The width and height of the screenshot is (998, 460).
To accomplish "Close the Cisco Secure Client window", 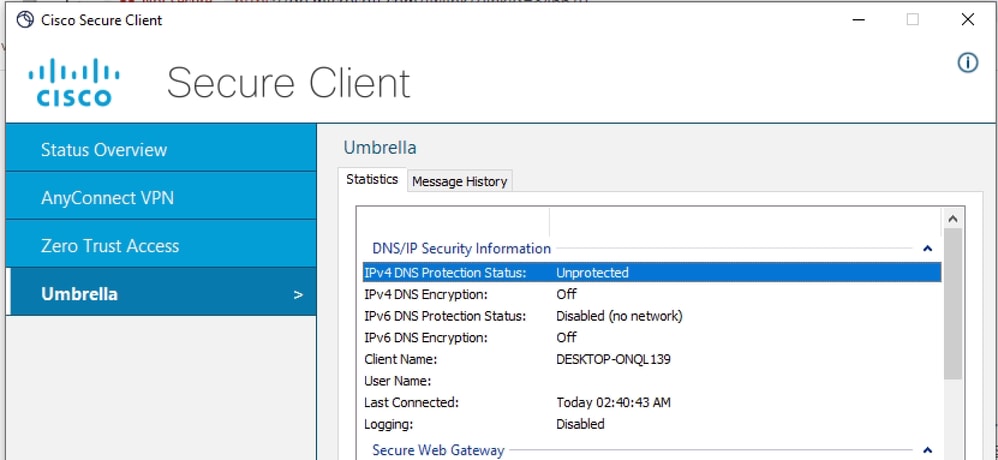I will [x=967, y=20].
